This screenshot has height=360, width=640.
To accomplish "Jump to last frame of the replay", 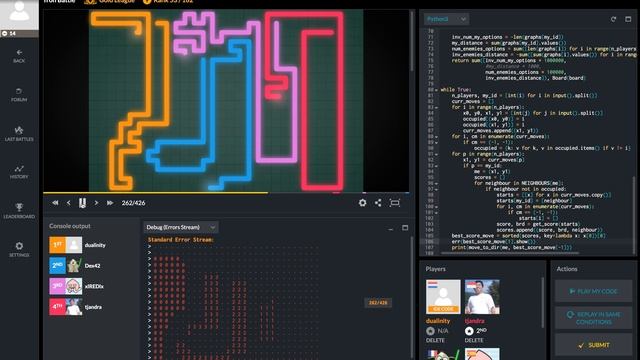I will 110,203.
